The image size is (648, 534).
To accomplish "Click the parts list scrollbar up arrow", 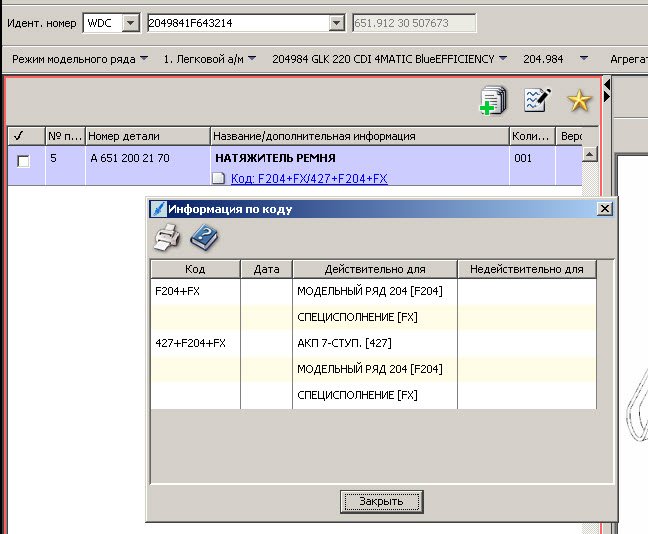I will (x=589, y=155).
